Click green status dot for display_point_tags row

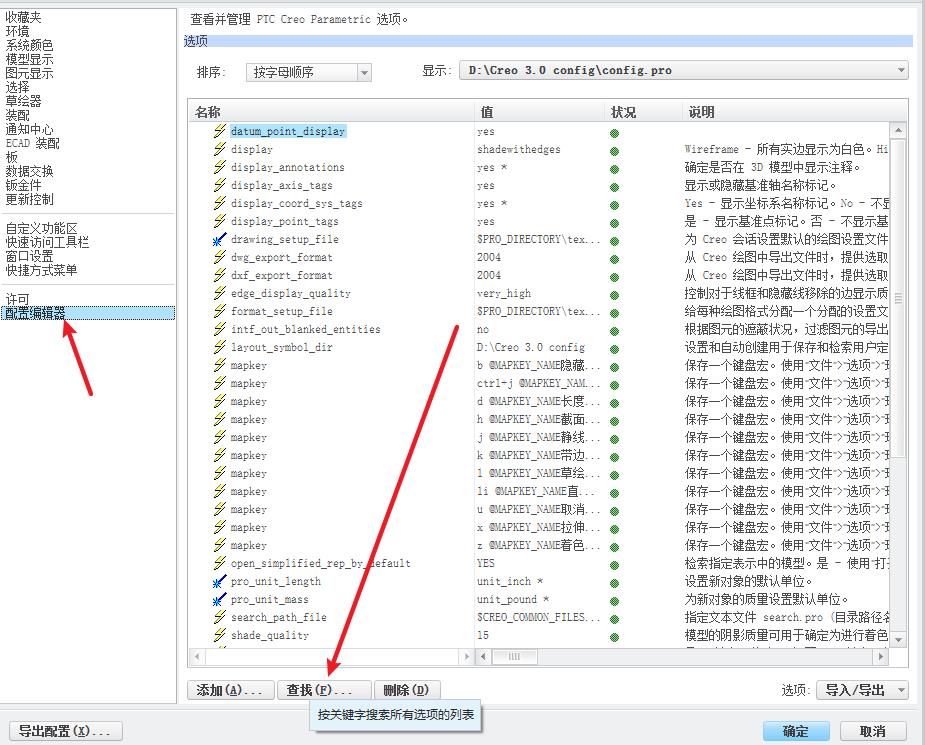coord(614,224)
